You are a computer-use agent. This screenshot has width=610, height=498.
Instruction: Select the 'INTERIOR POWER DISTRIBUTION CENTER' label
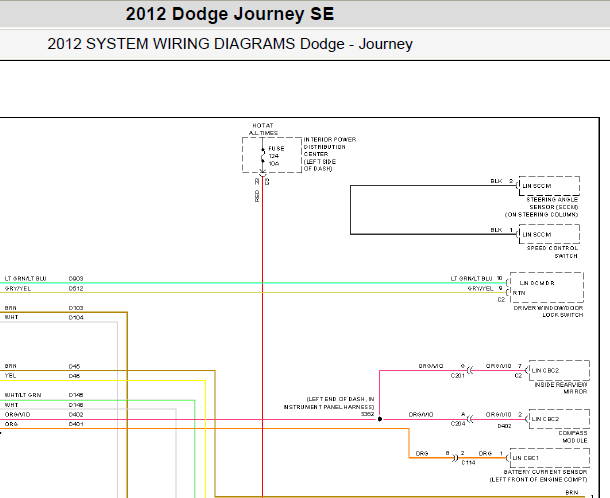tap(330, 154)
